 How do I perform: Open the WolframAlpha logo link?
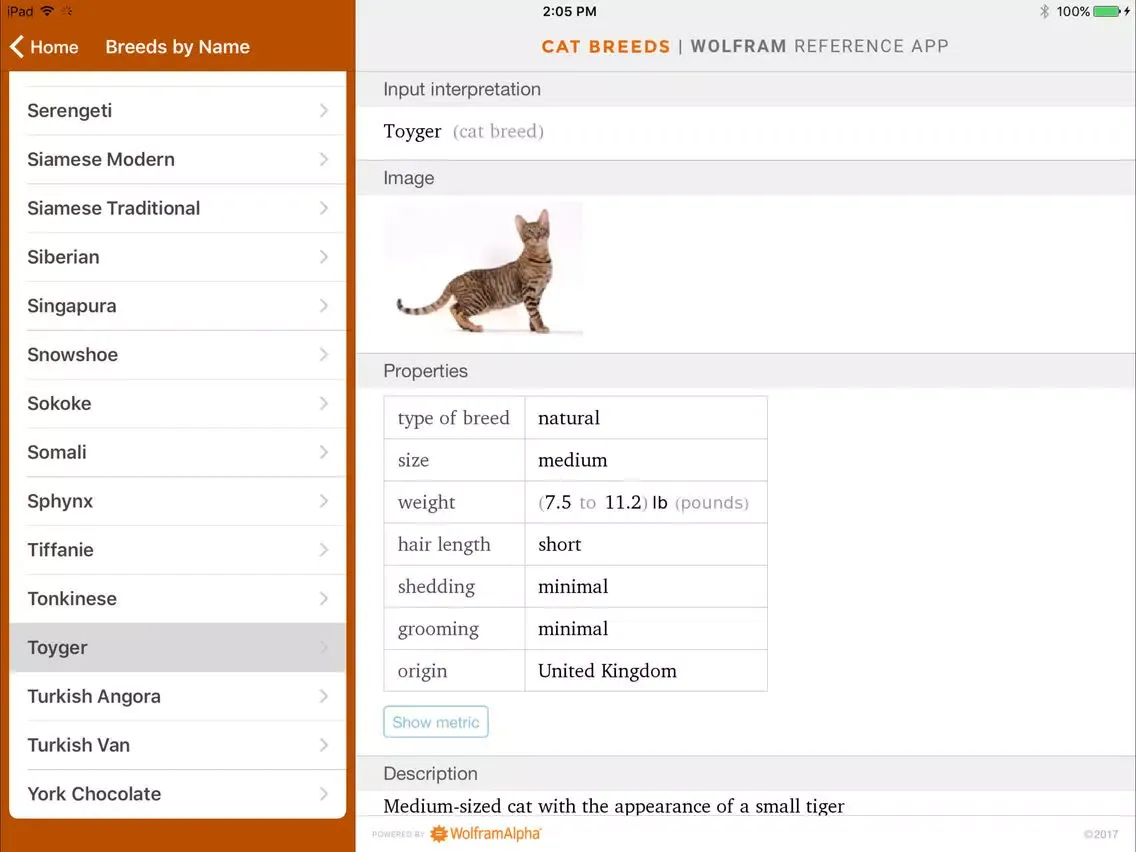tap(486, 834)
